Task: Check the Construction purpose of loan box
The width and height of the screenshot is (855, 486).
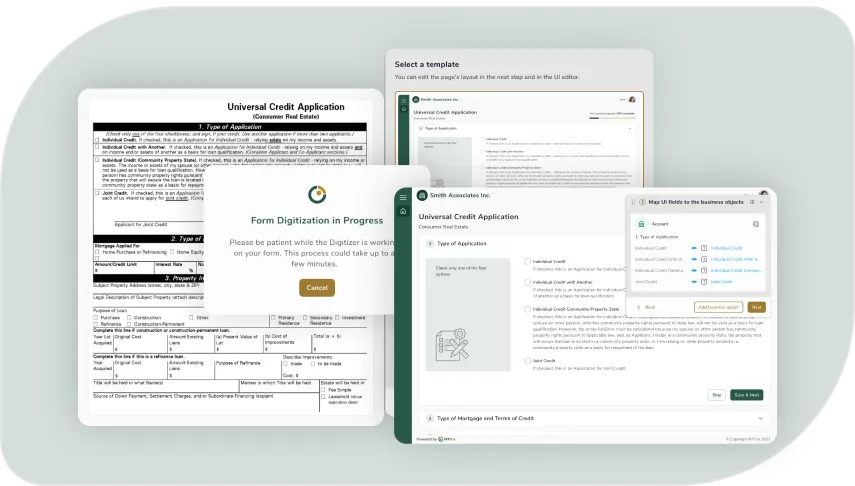Action: 129,317
